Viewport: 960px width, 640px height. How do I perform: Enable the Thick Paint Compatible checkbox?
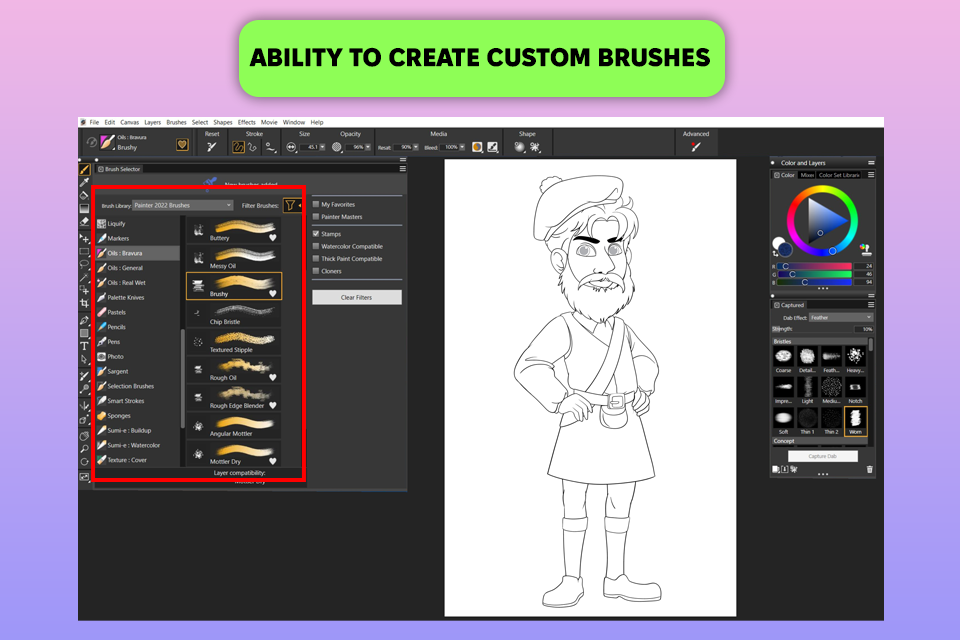click(316, 258)
